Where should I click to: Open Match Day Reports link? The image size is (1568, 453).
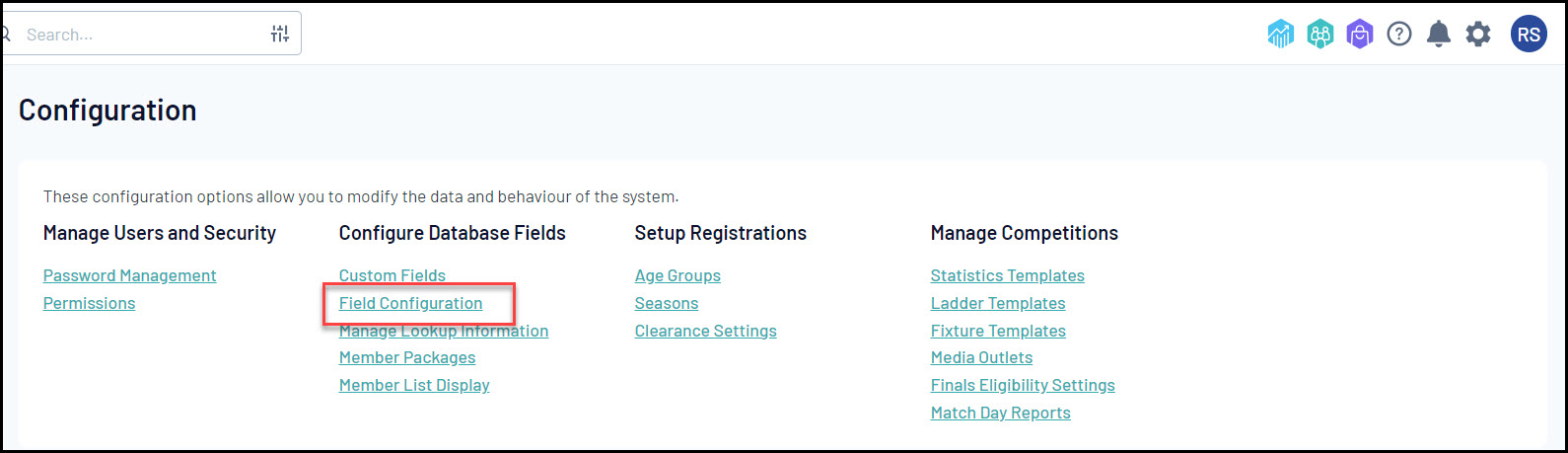(x=1000, y=413)
